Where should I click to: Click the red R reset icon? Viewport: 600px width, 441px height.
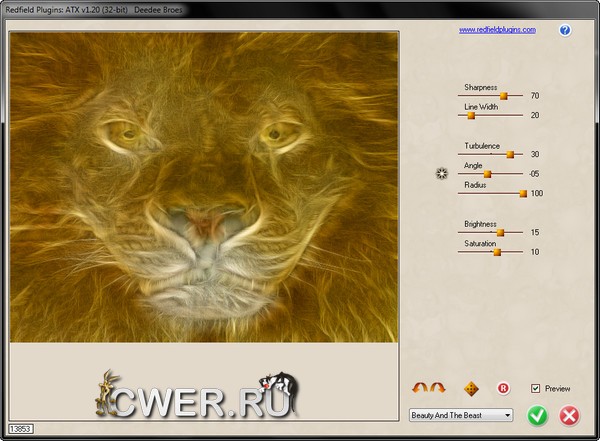(503, 388)
